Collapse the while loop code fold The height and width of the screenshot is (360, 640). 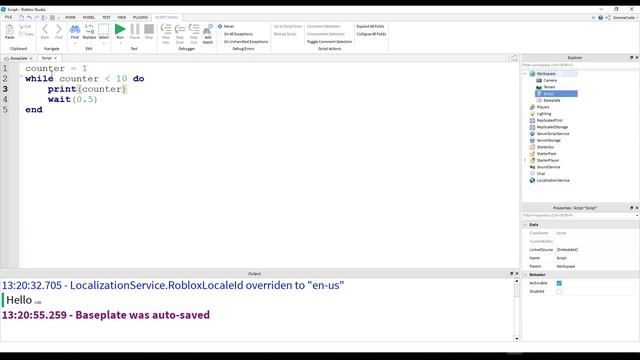(21, 77)
